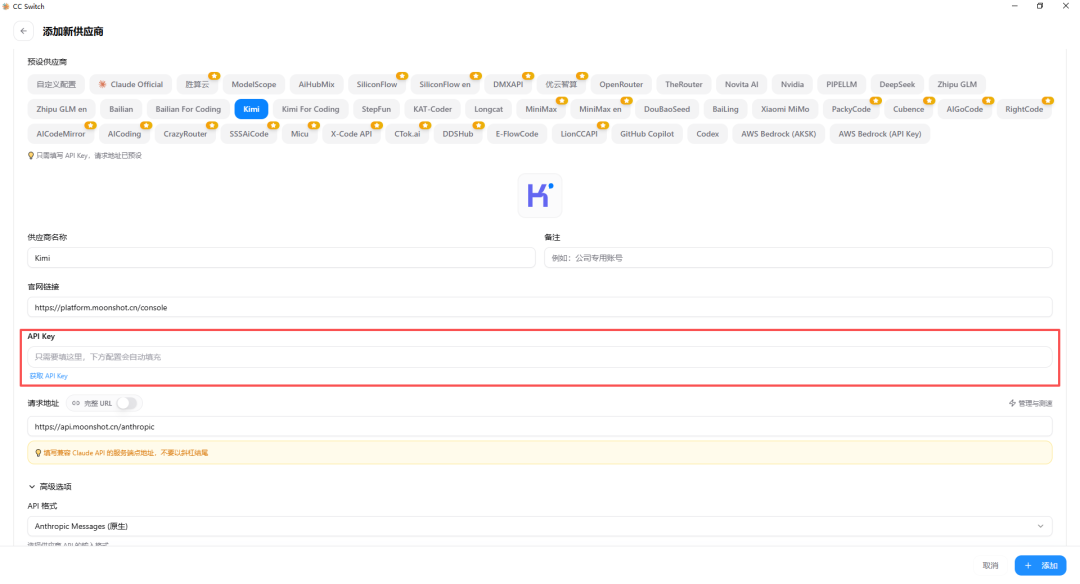Screen dimensions: 1080x584
Task: Pick the Bailian For Coding preset
Action: 188,109
